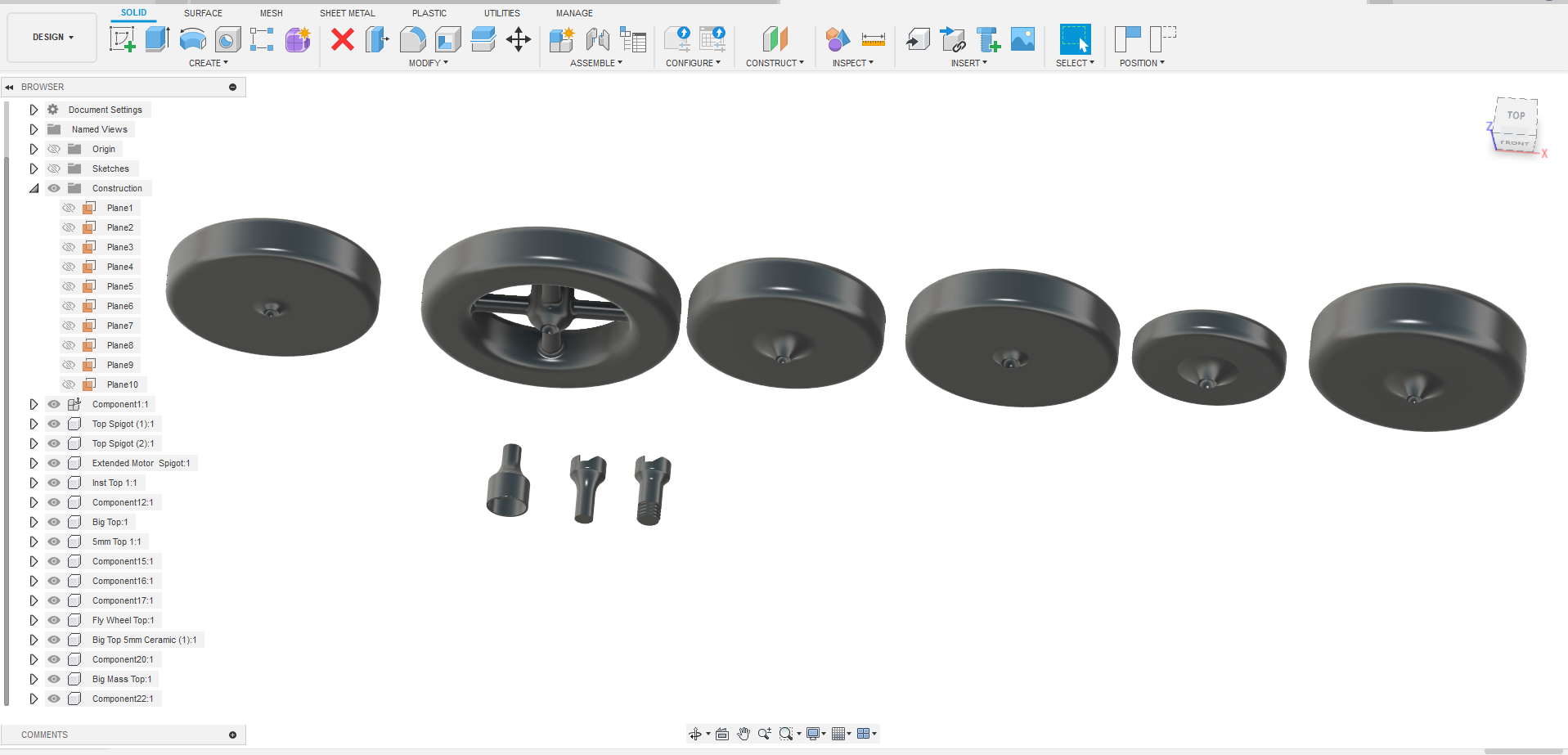The width and height of the screenshot is (1568, 755).
Task: Click the red Delete X icon
Action: point(343,38)
